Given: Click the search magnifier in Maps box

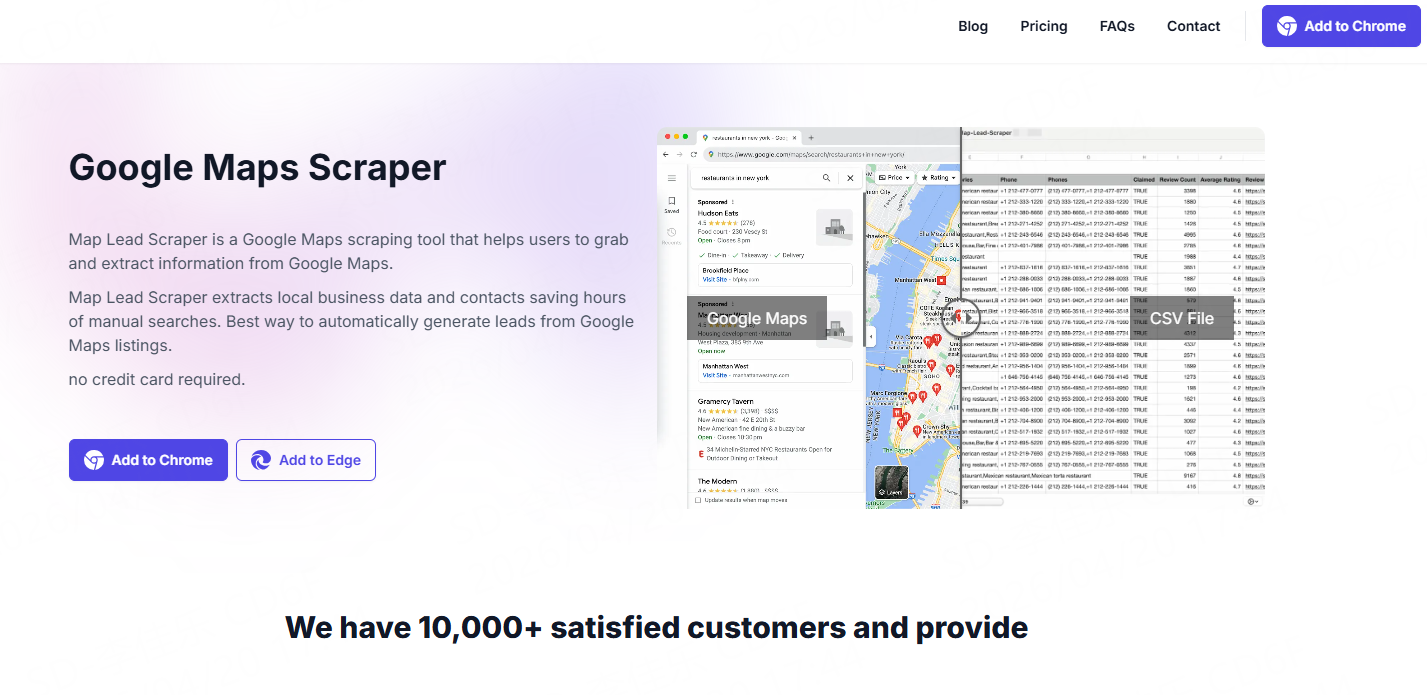Looking at the screenshot, I should coord(826,177).
